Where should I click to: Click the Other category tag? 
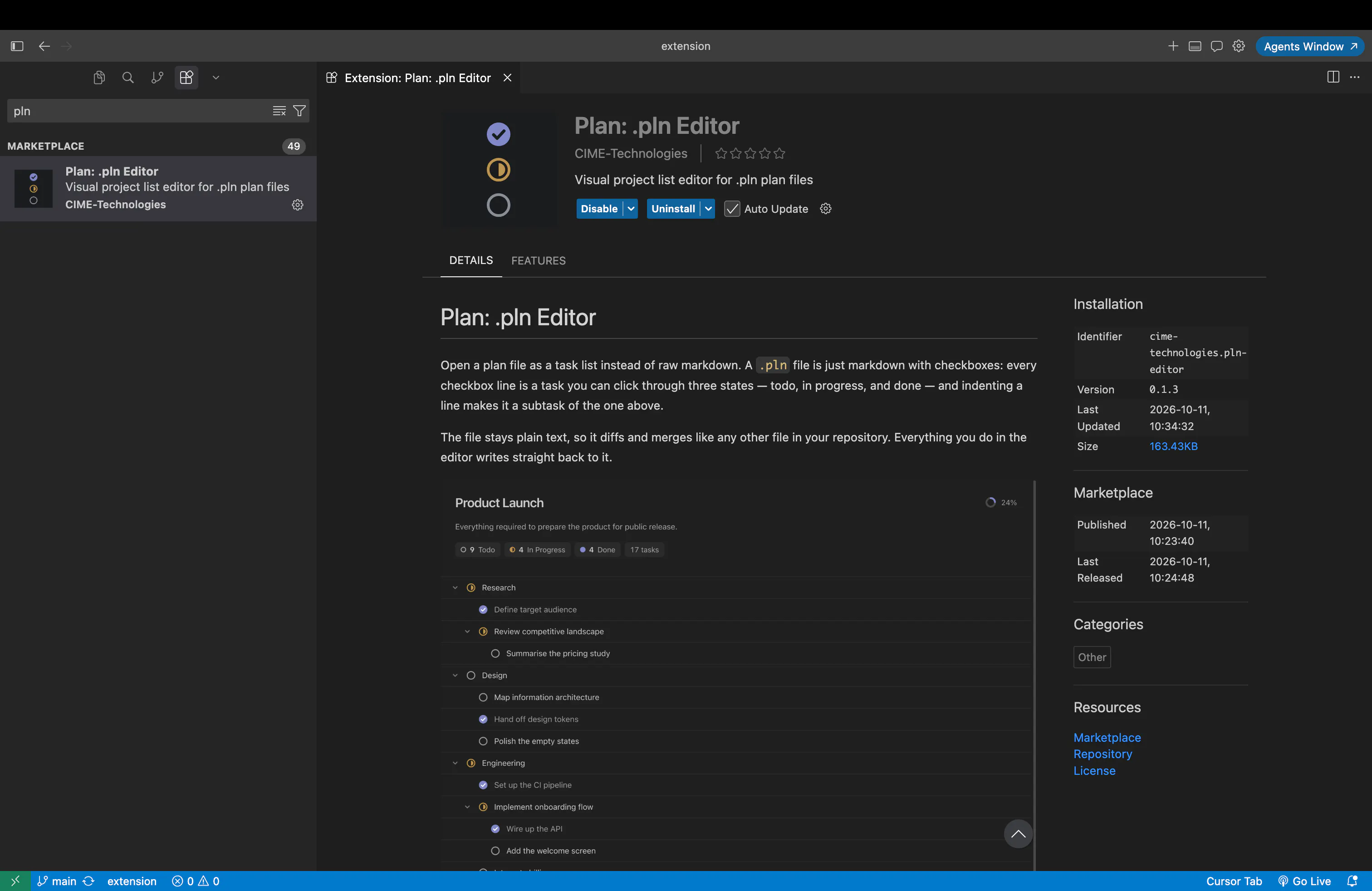(1092, 657)
